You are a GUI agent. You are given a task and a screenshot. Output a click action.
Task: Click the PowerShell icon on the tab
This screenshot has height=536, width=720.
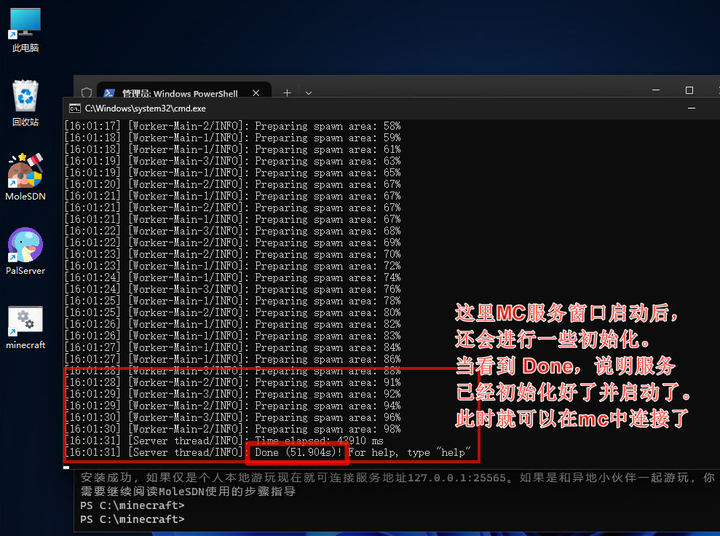click(x=109, y=93)
